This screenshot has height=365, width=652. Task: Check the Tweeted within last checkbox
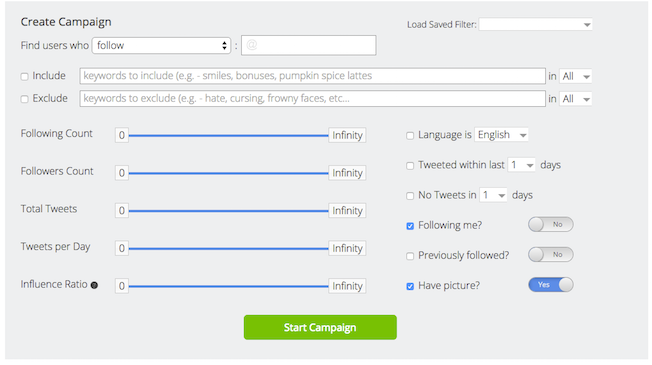[x=410, y=166]
